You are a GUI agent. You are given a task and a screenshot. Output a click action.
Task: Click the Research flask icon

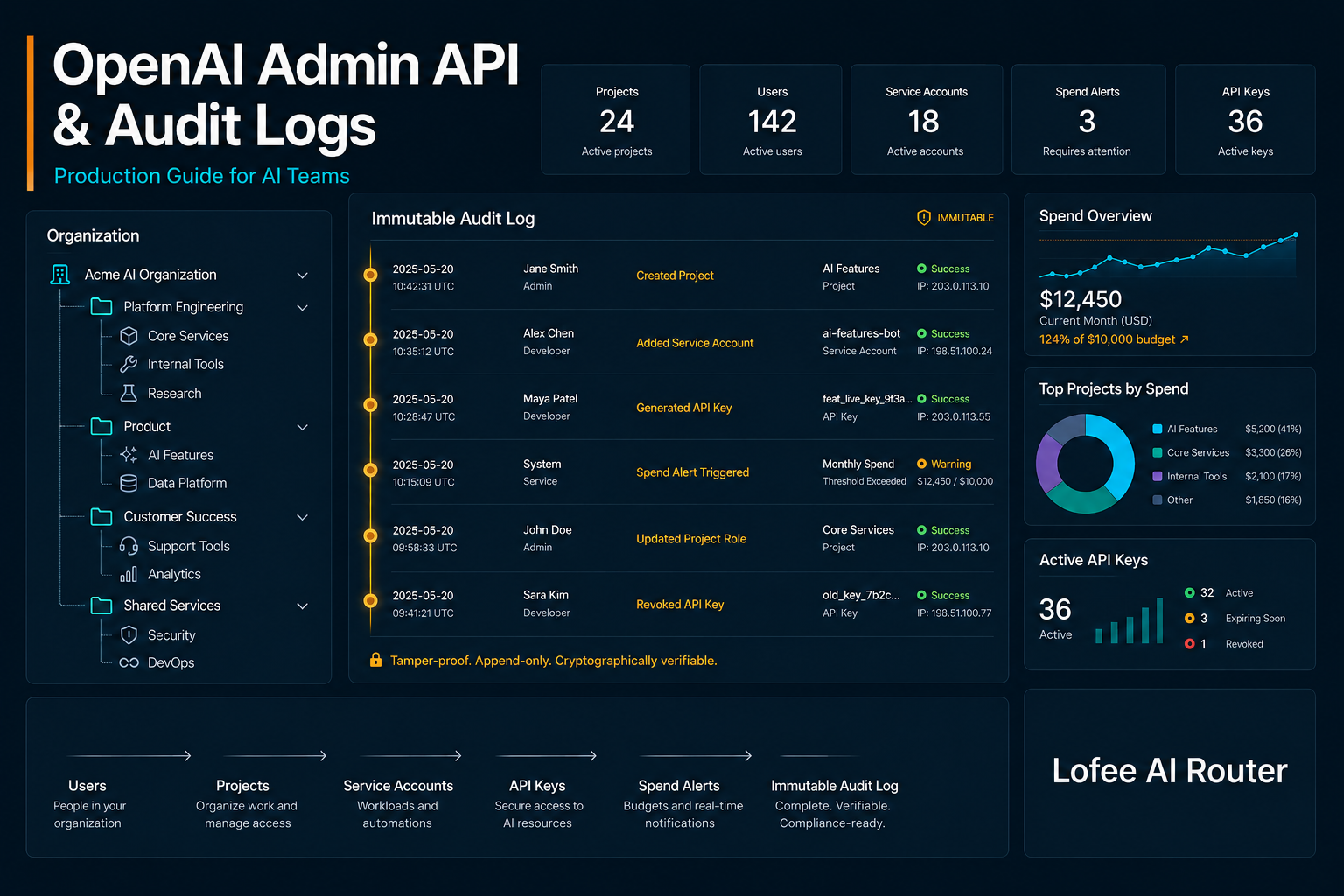pyautogui.click(x=129, y=394)
